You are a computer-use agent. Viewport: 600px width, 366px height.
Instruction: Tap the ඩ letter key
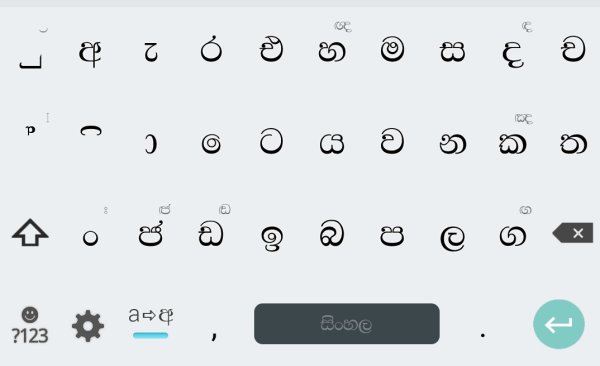[211, 235]
